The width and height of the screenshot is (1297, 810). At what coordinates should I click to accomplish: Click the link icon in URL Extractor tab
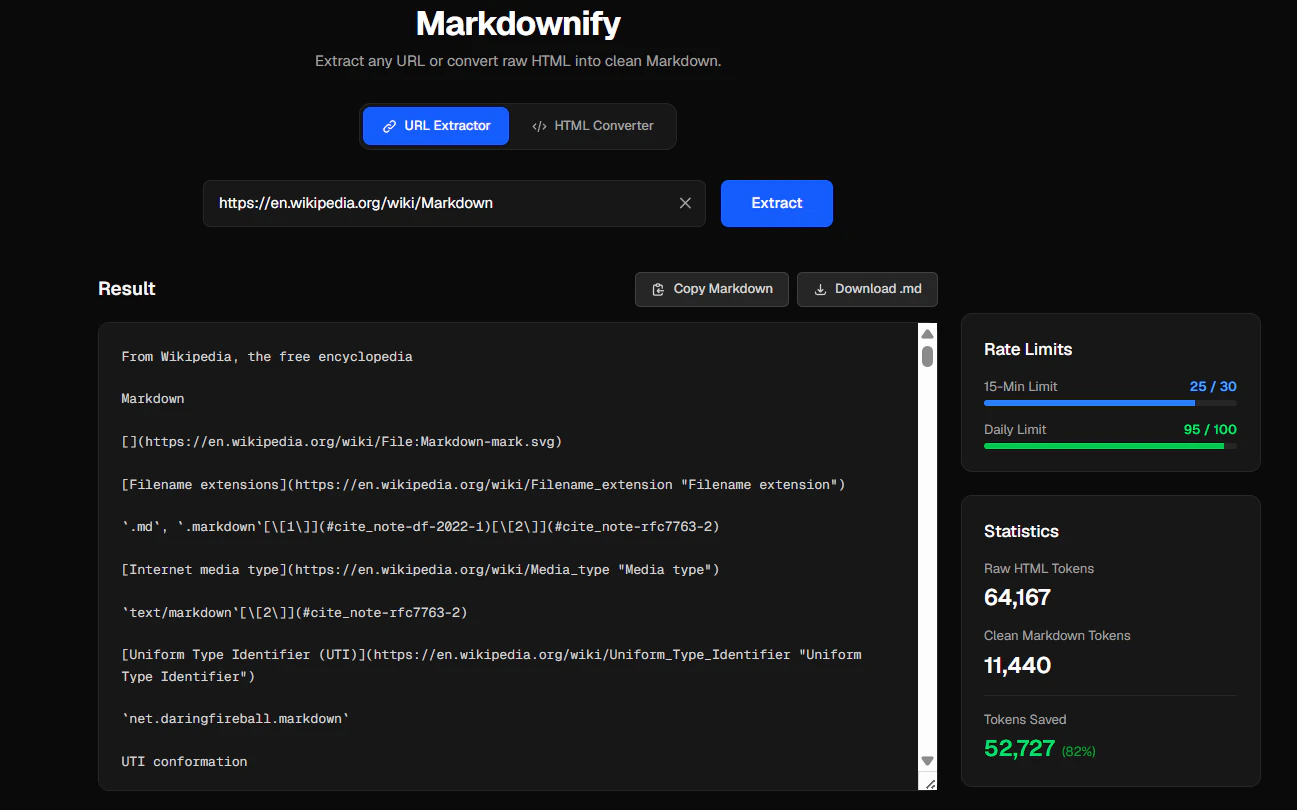click(x=390, y=126)
